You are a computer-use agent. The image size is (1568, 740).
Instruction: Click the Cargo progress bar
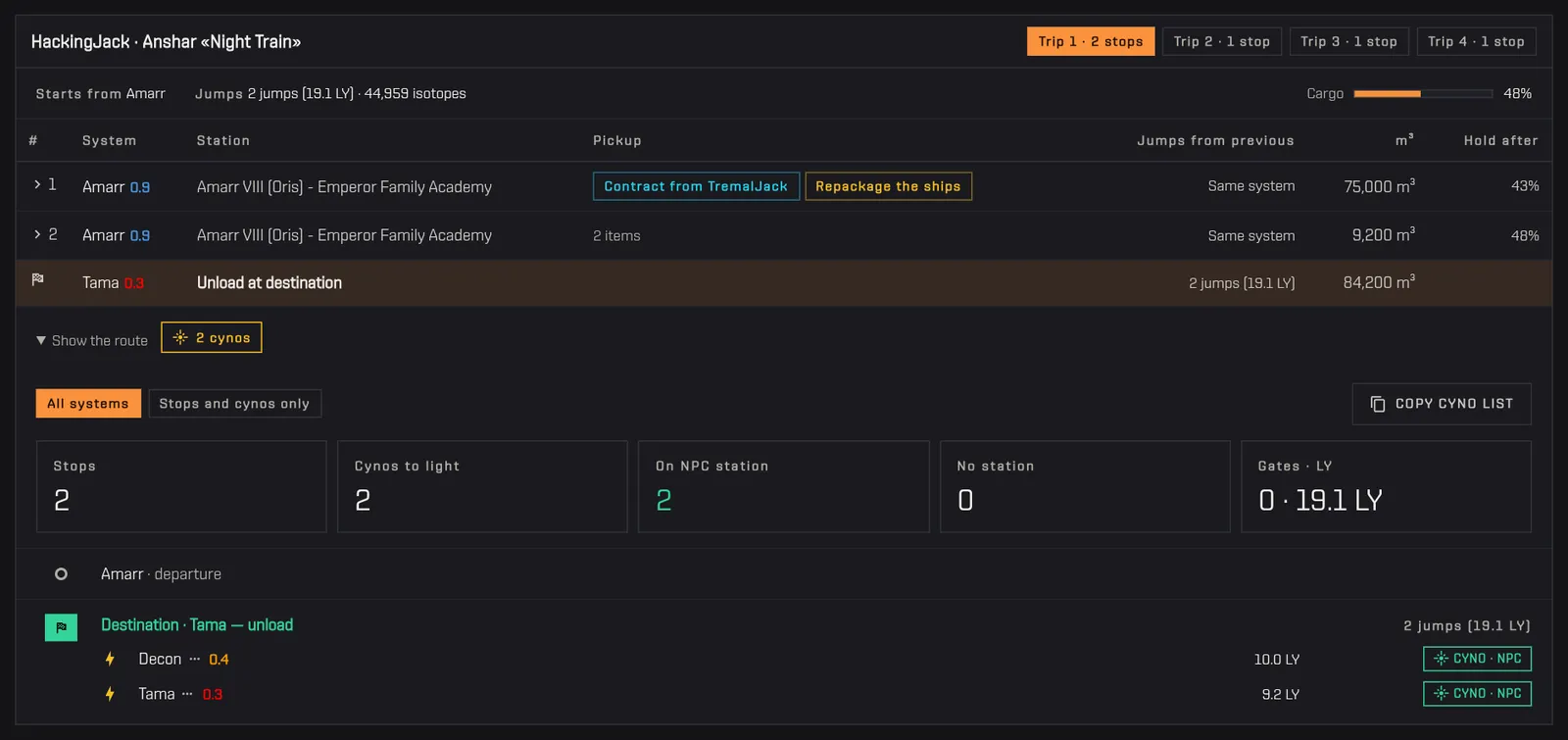(1423, 94)
